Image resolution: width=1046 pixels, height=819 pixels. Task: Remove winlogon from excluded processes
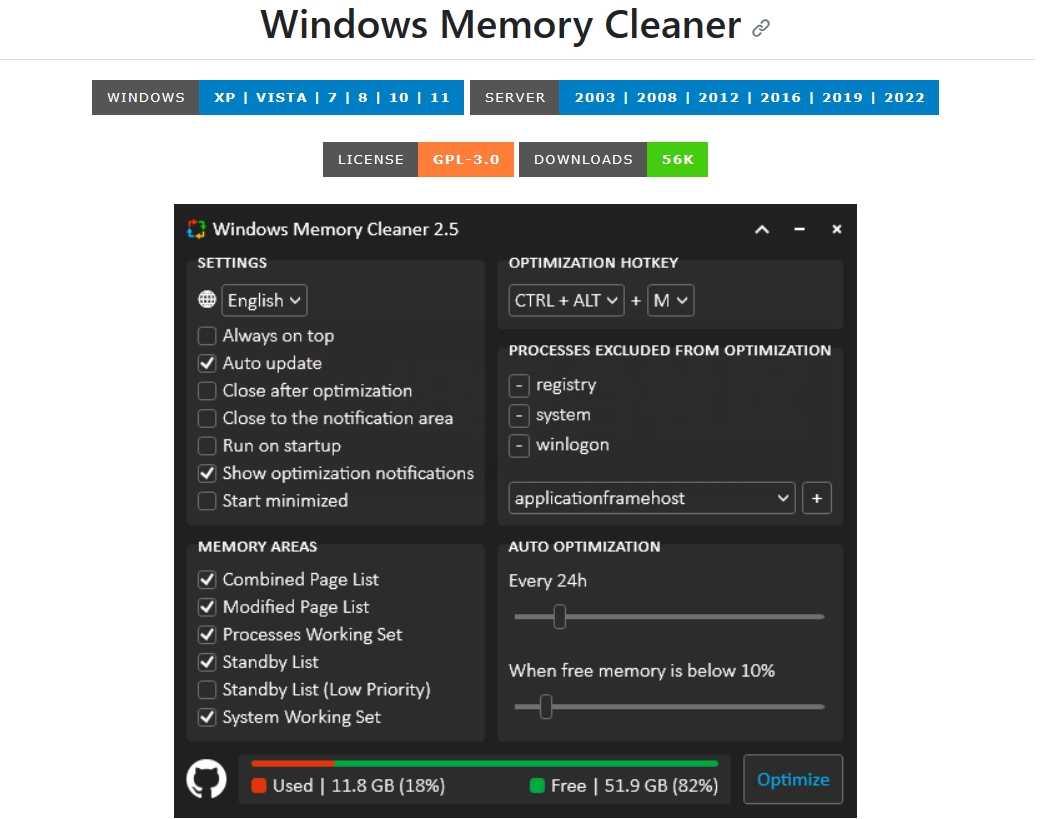(x=519, y=446)
